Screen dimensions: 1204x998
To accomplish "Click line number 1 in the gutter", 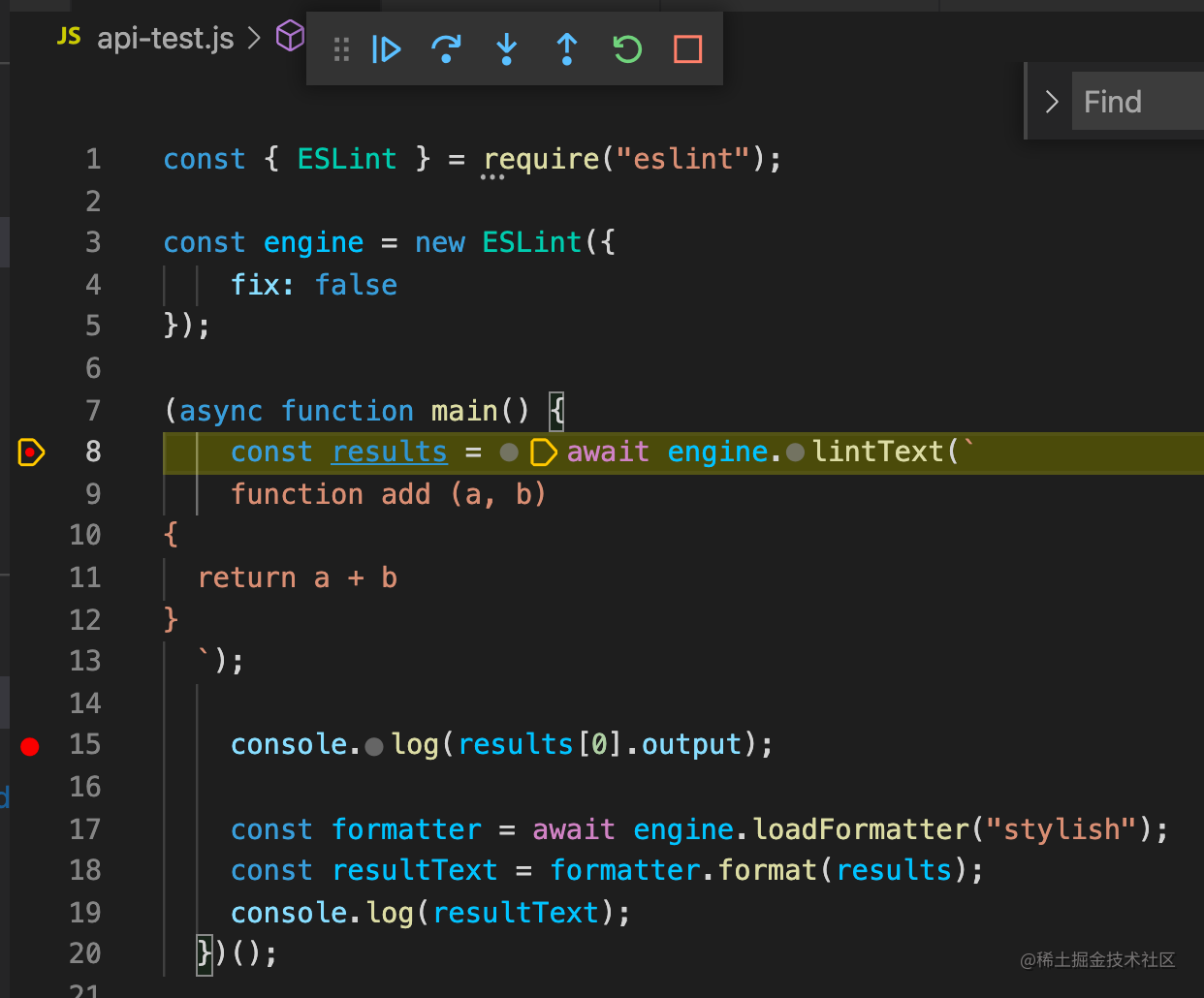I will pyautogui.click(x=93, y=159).
